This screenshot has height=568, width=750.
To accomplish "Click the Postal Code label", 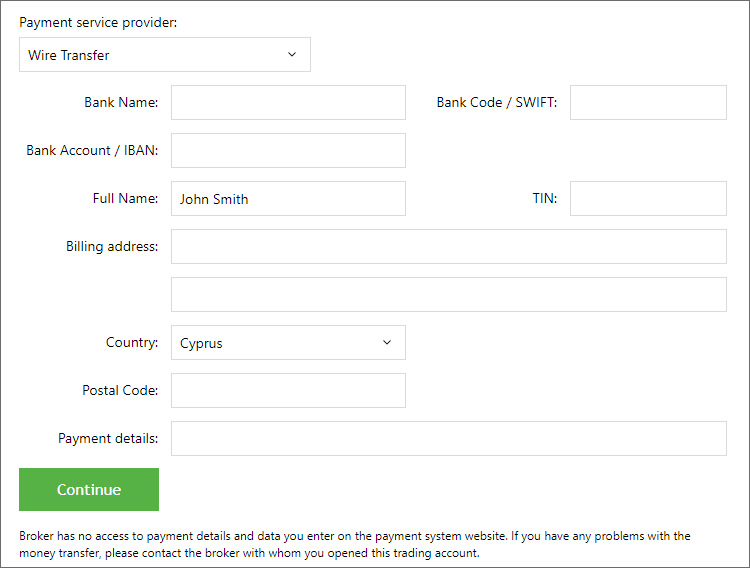I will click(120, 390).
